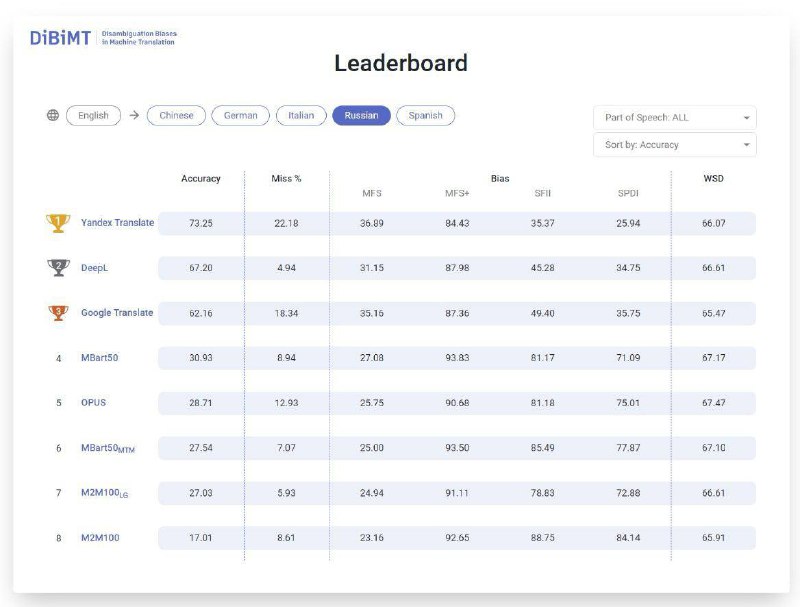This screenshot has width=800, height=607.
Task: Select the Russian language tab
Action: pos(361,115)
